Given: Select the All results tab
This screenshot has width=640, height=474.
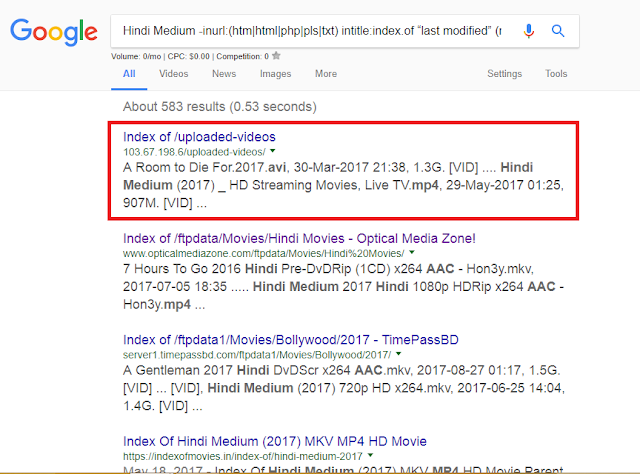Looking at the screenshot, I should [130, 74].
